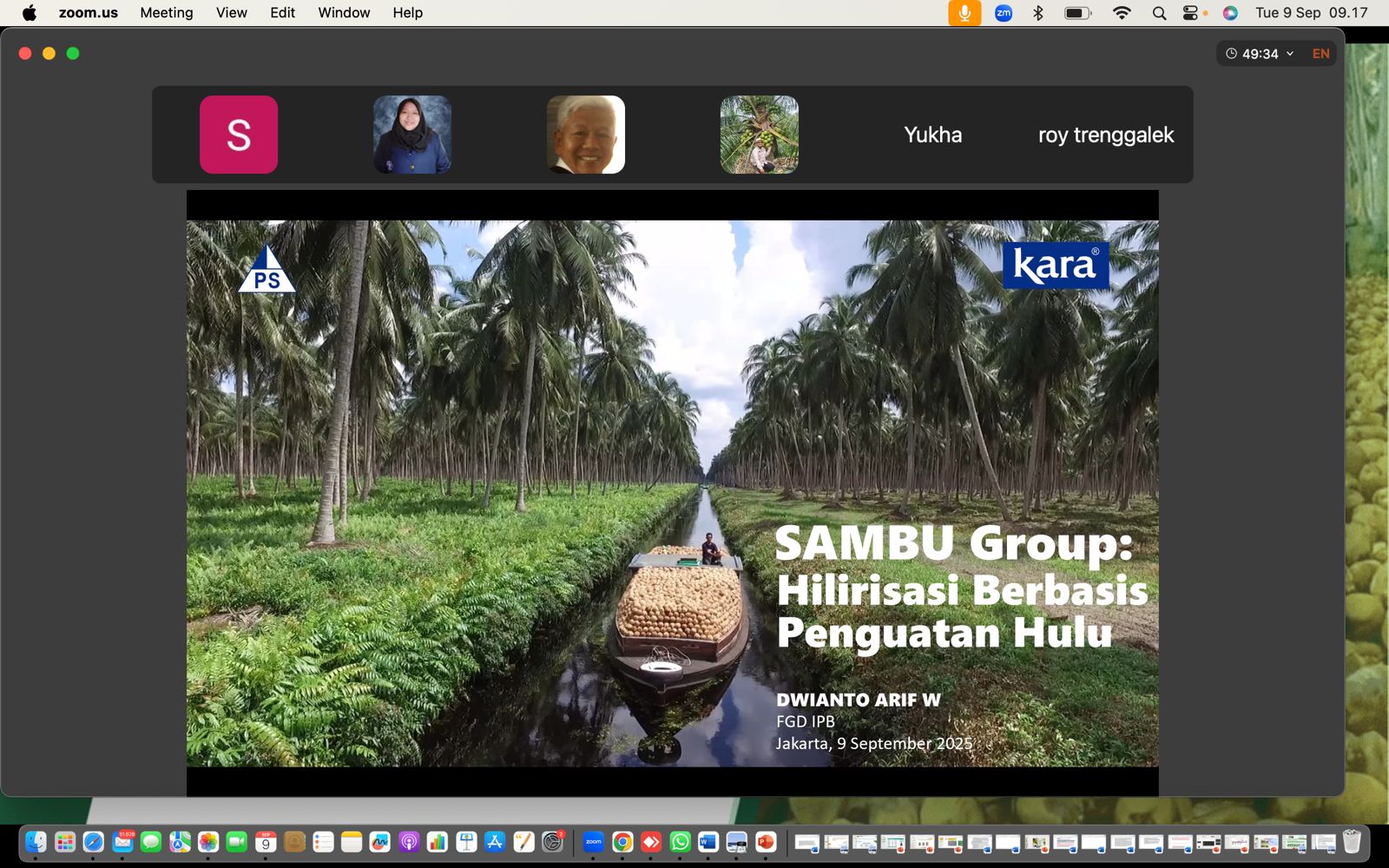Click the pink S participant avatar
Screen dimensions: 1389x868
pos(239,135)
